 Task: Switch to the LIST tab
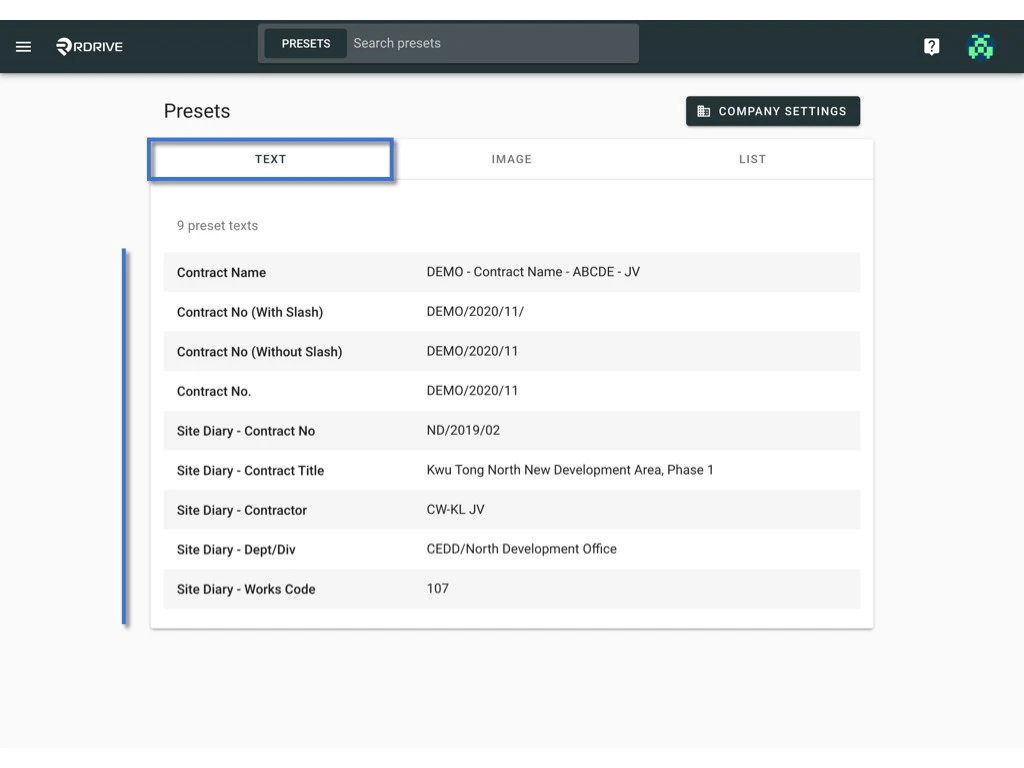[752, 159]
